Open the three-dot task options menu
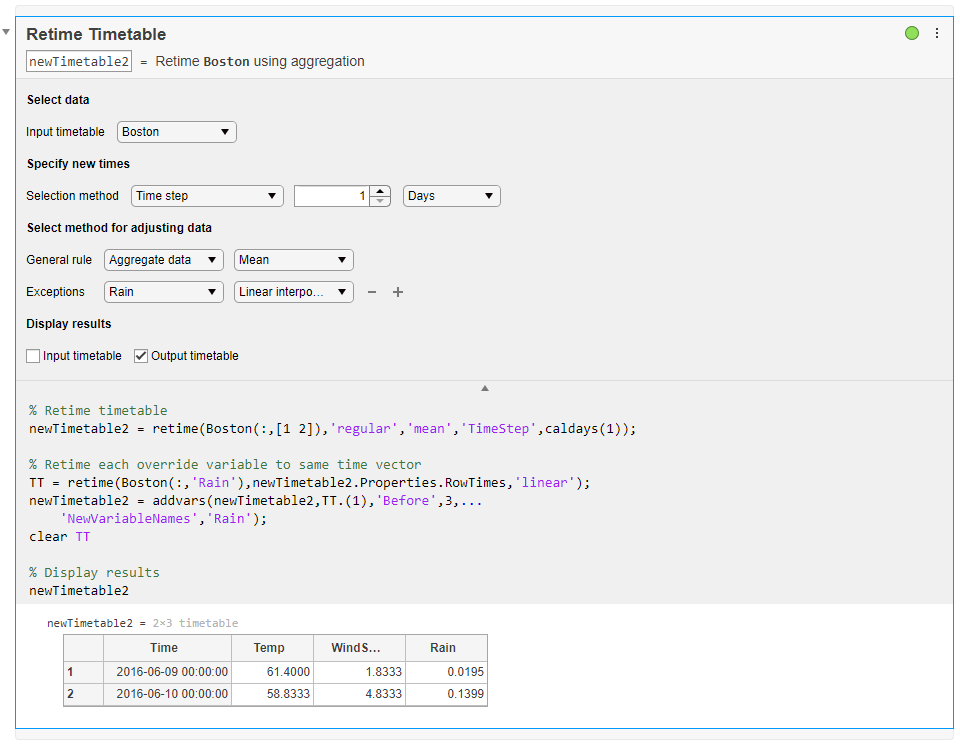The width and height of the screenshot is (960, 750). coord(937,33)
